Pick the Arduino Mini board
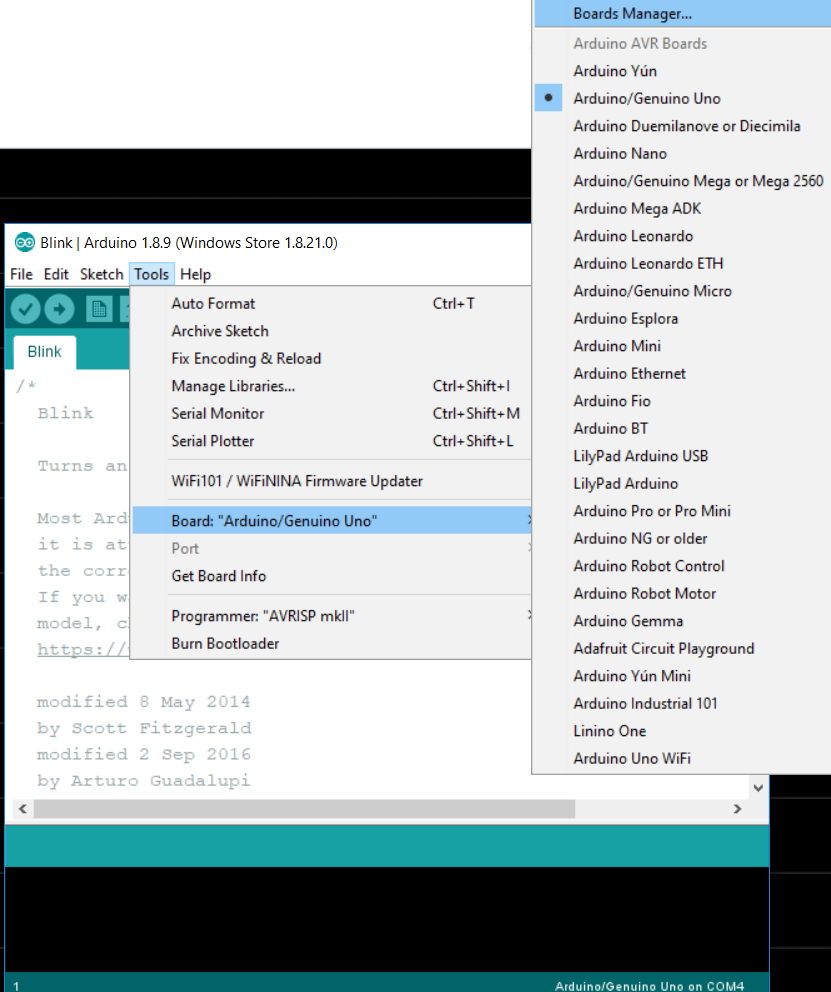Image resolution: width=831 pixels, height=992 pixels. (x=682, y=346)
